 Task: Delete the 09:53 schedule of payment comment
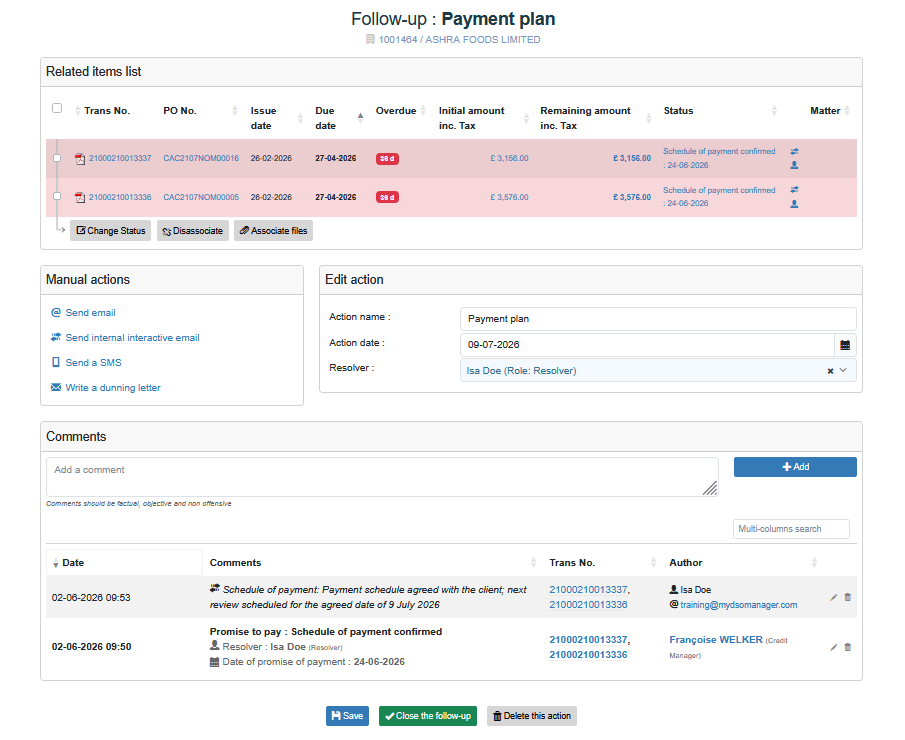[847, 597]
